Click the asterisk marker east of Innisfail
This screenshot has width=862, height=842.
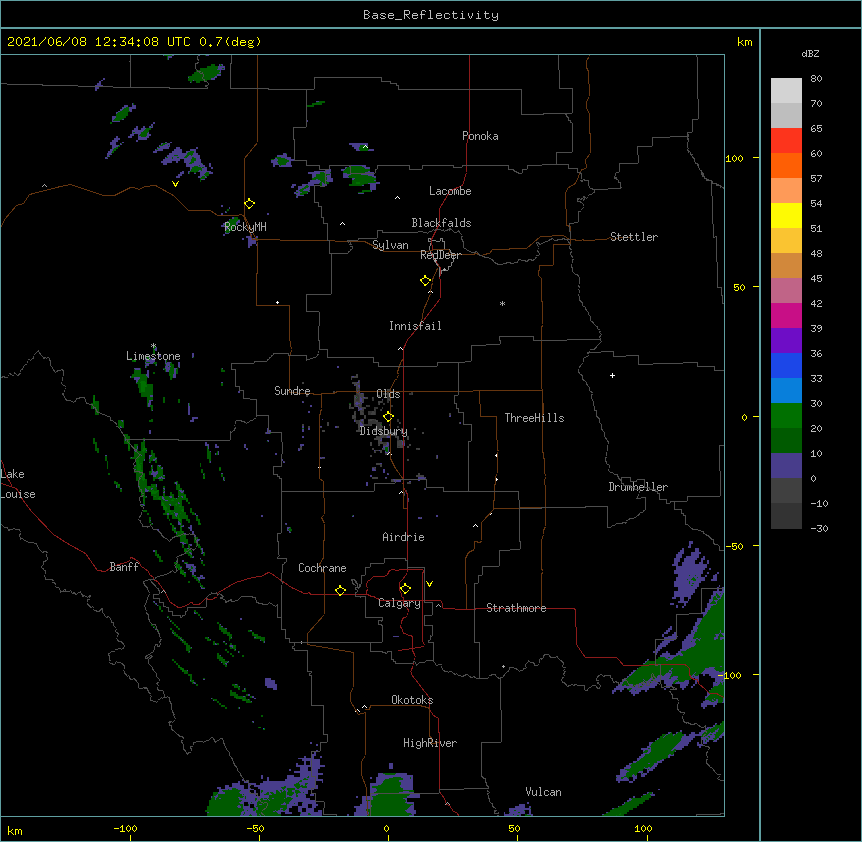point(502,303)
